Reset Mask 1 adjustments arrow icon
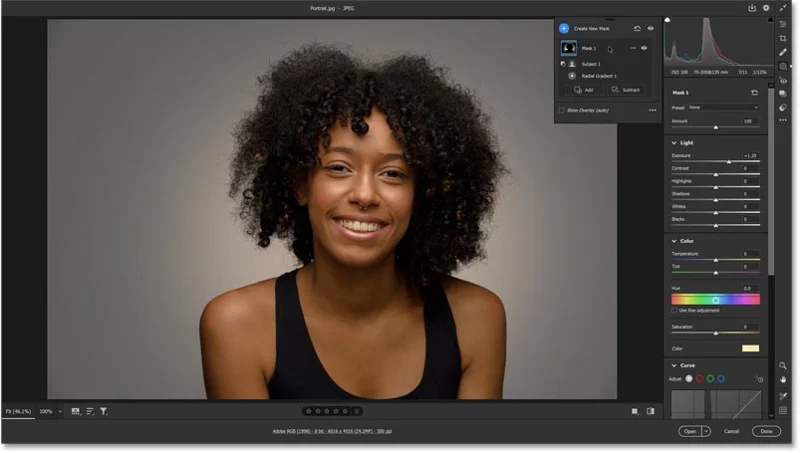The height and width of the screenshot is (453, 800). click(755, 92)
